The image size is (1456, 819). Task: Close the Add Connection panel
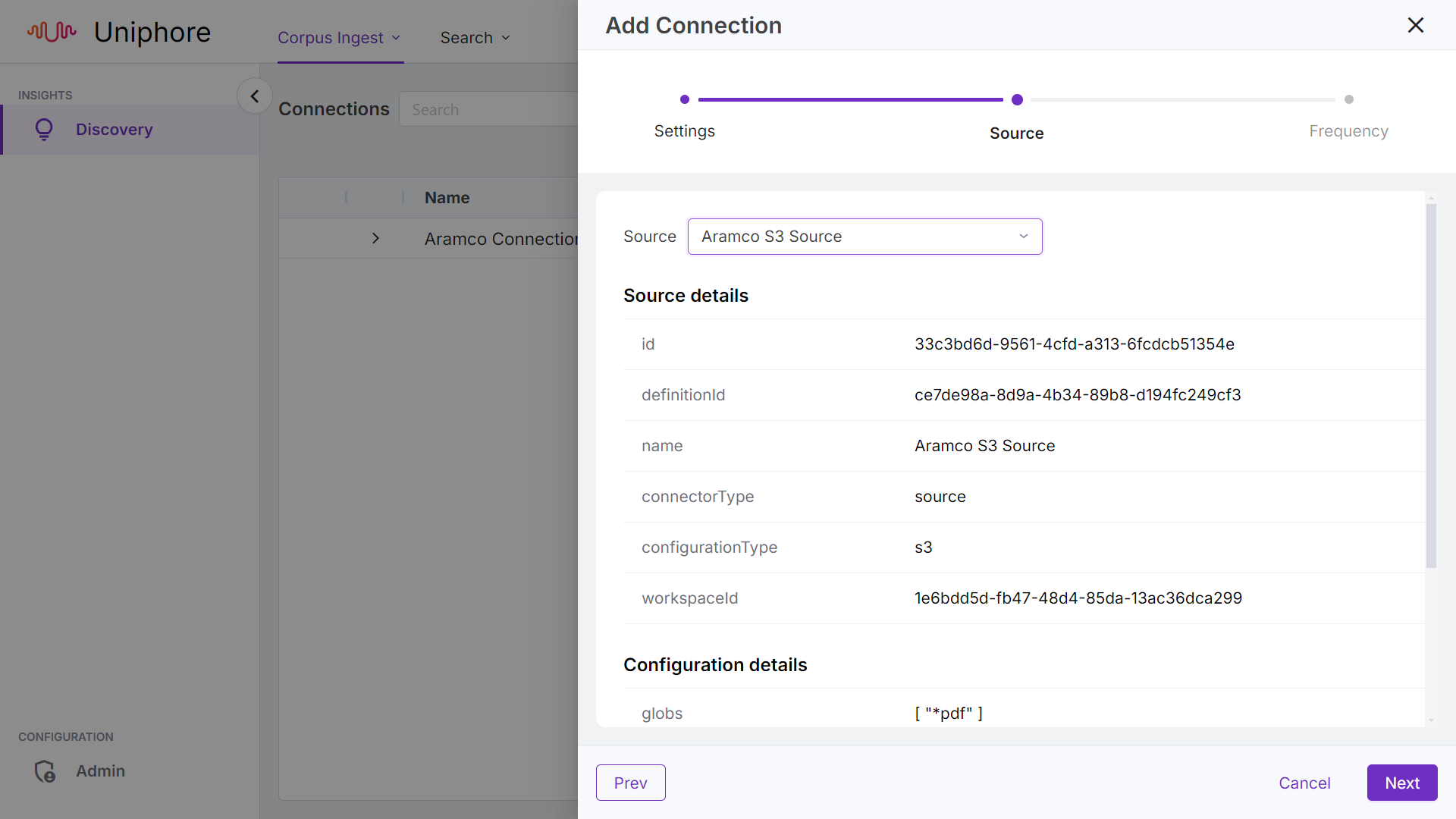(x=1415, y=25)
